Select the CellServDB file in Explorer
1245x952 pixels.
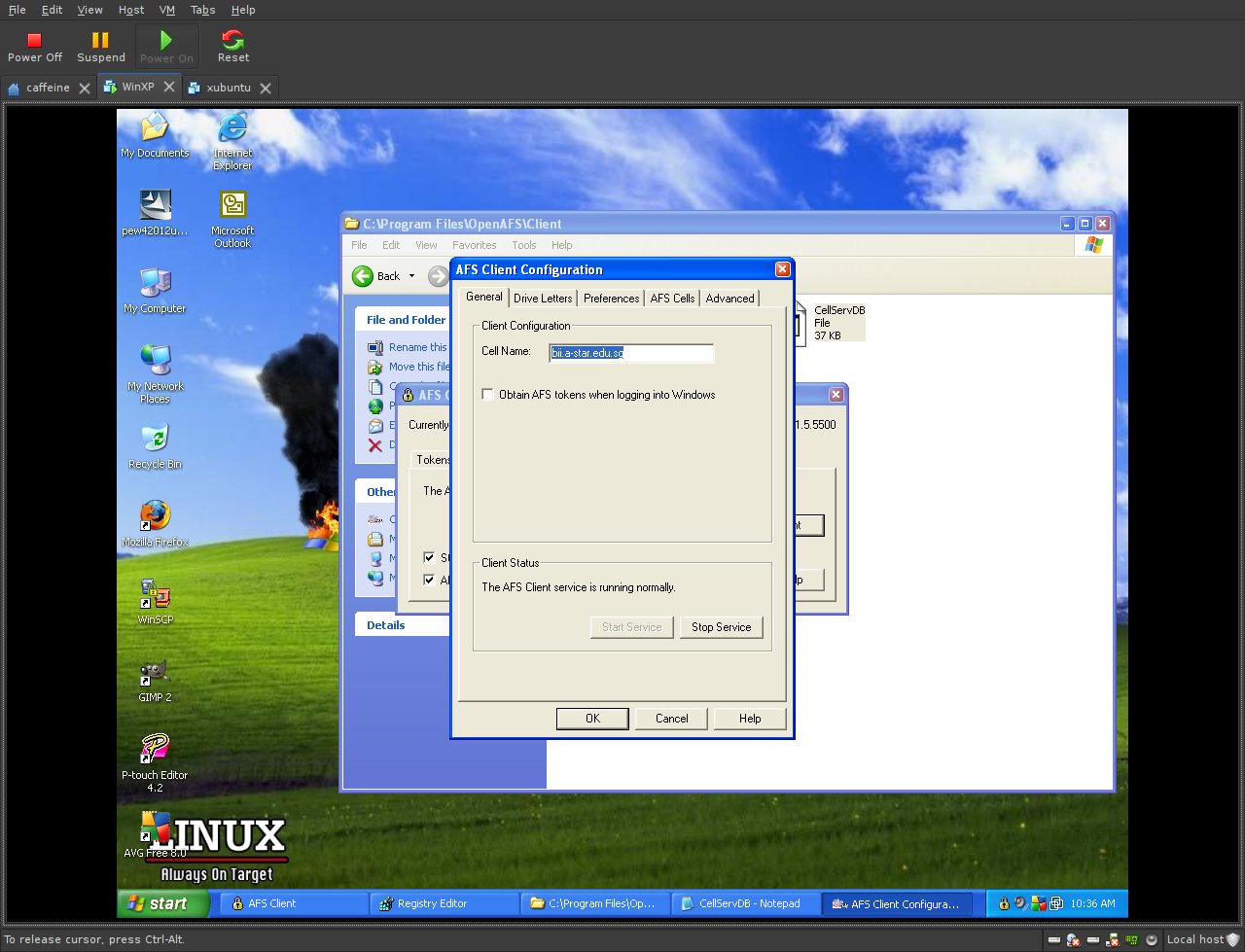pyautogui.click(x=829, y=322)
